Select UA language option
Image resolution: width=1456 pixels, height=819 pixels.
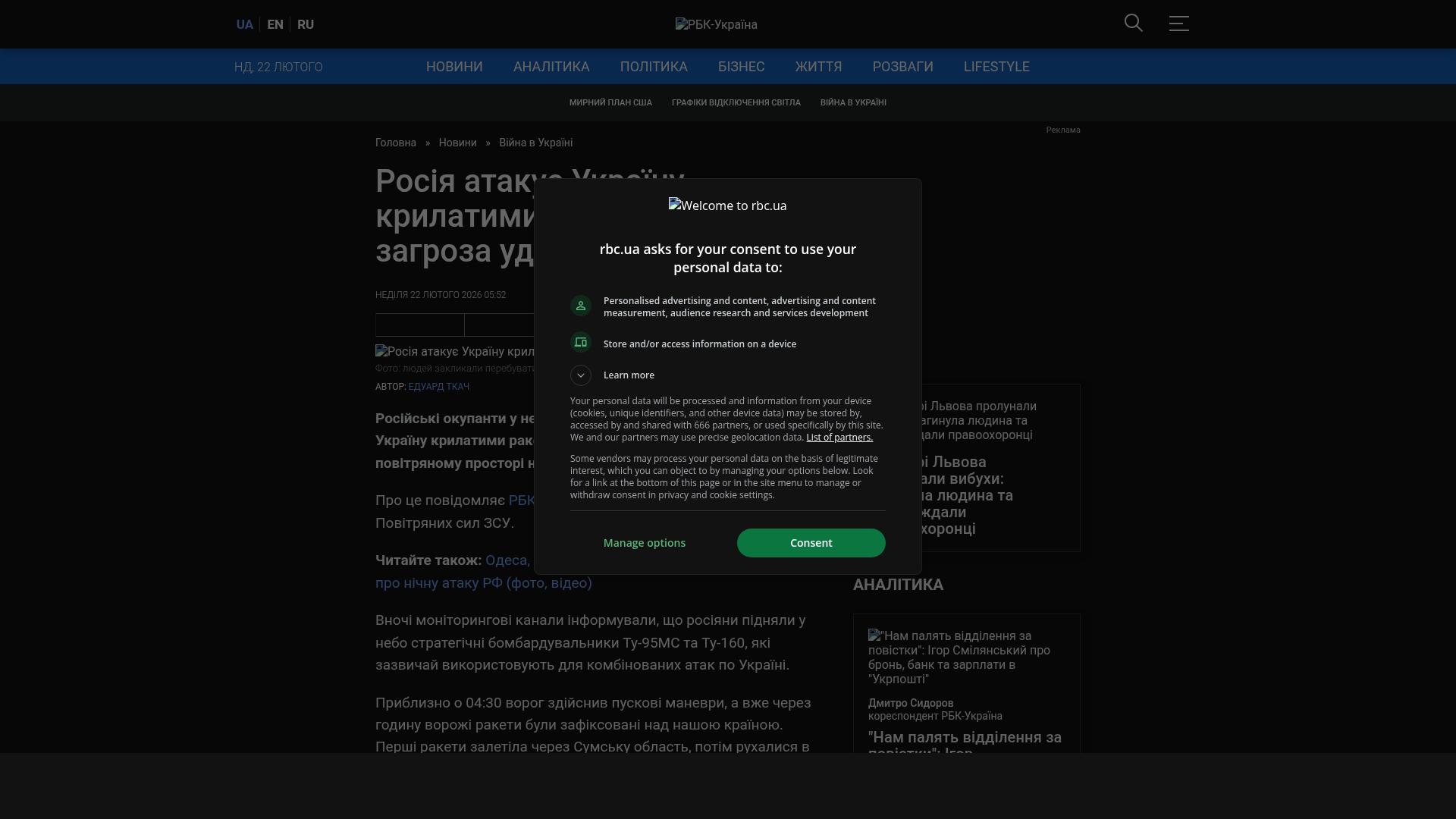pyautogui.click(x=244, y=24)
